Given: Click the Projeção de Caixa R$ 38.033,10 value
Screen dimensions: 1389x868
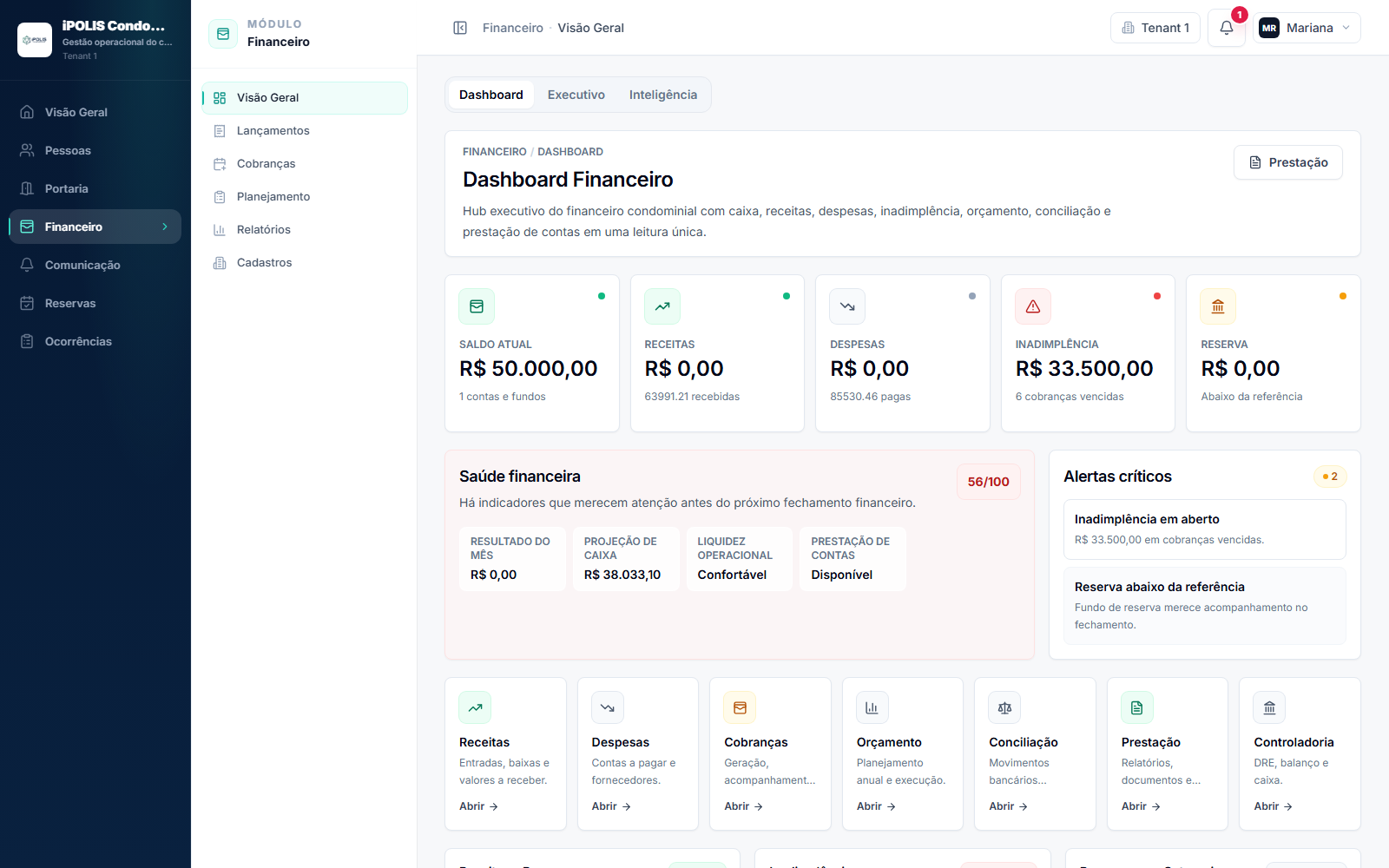Looking at the screenshot, I should [x=622, y=575].
